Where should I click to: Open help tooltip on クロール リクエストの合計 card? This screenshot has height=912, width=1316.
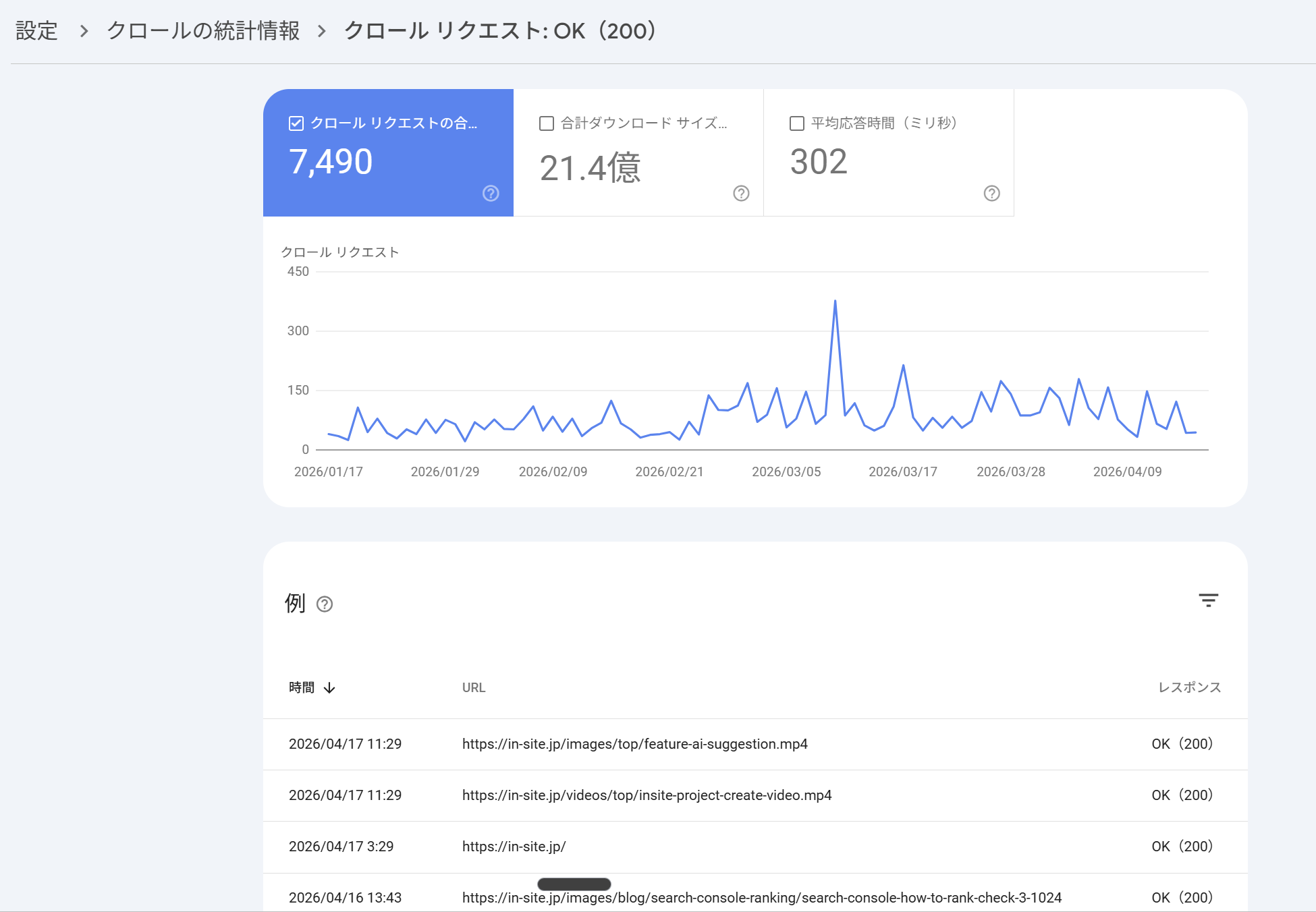[491, 194]
